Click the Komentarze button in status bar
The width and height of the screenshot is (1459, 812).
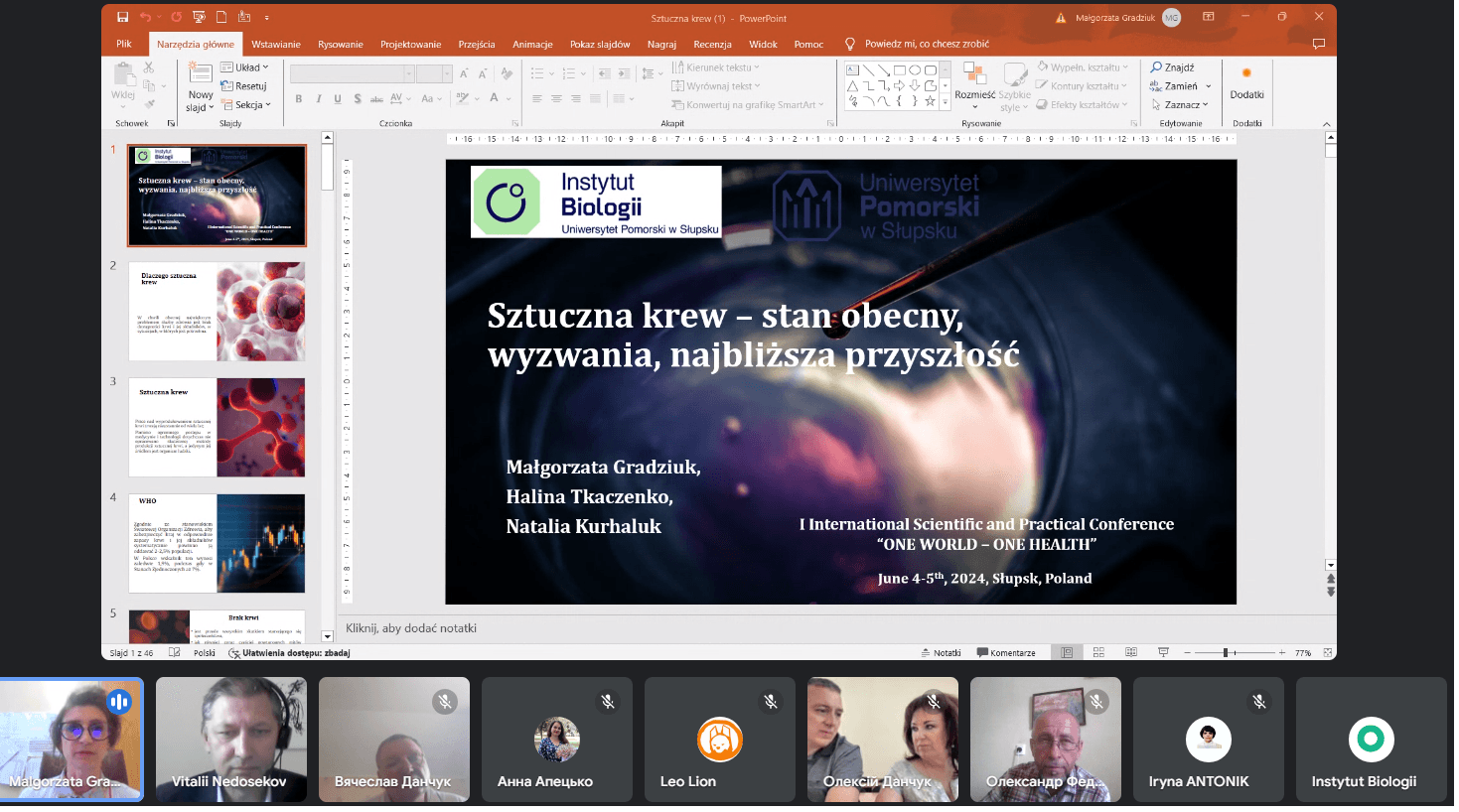click(1006, 653)
